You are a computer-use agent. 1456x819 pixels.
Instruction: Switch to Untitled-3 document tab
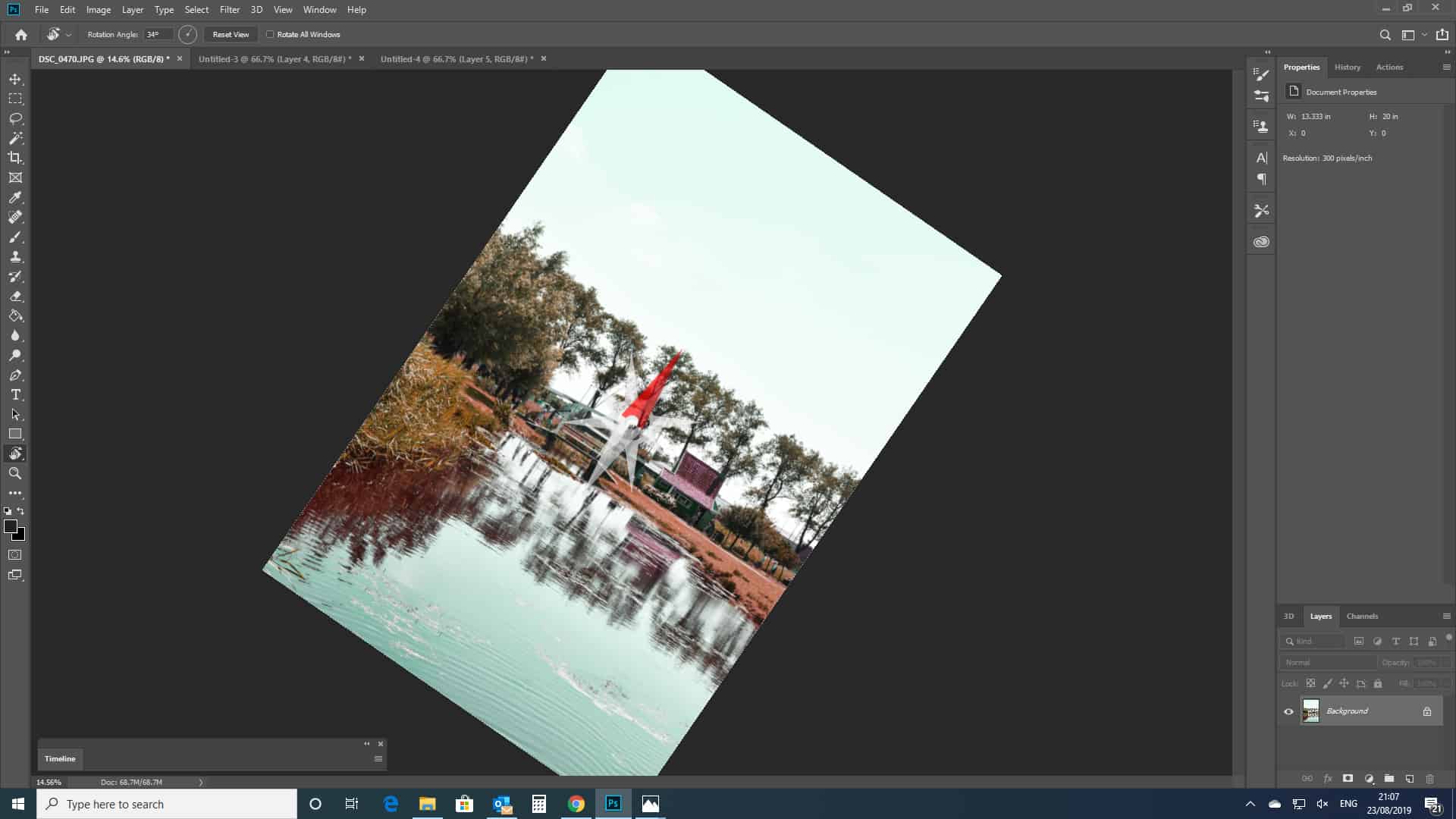[x=275, y=59]
